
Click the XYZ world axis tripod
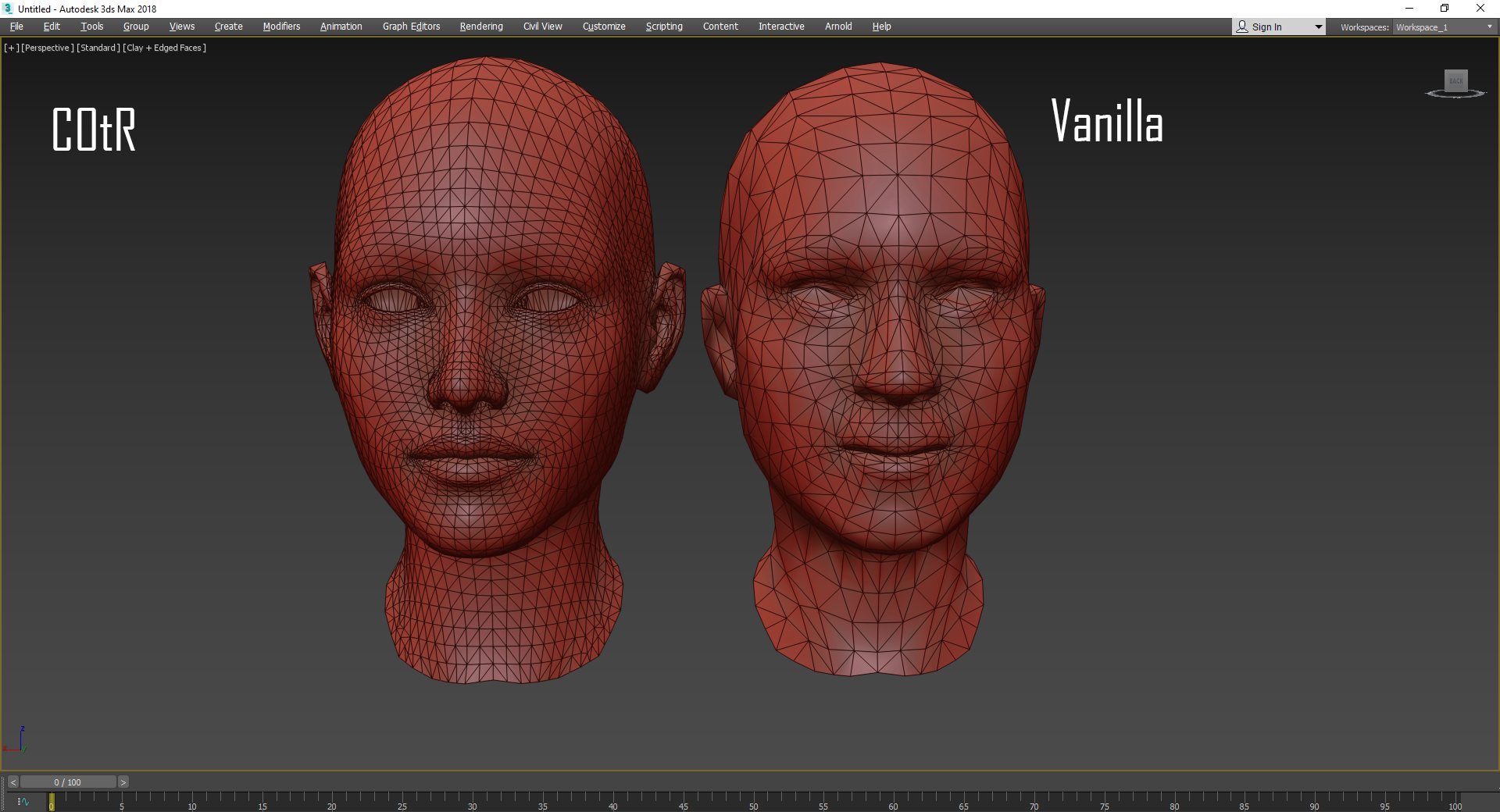(16, 739)
